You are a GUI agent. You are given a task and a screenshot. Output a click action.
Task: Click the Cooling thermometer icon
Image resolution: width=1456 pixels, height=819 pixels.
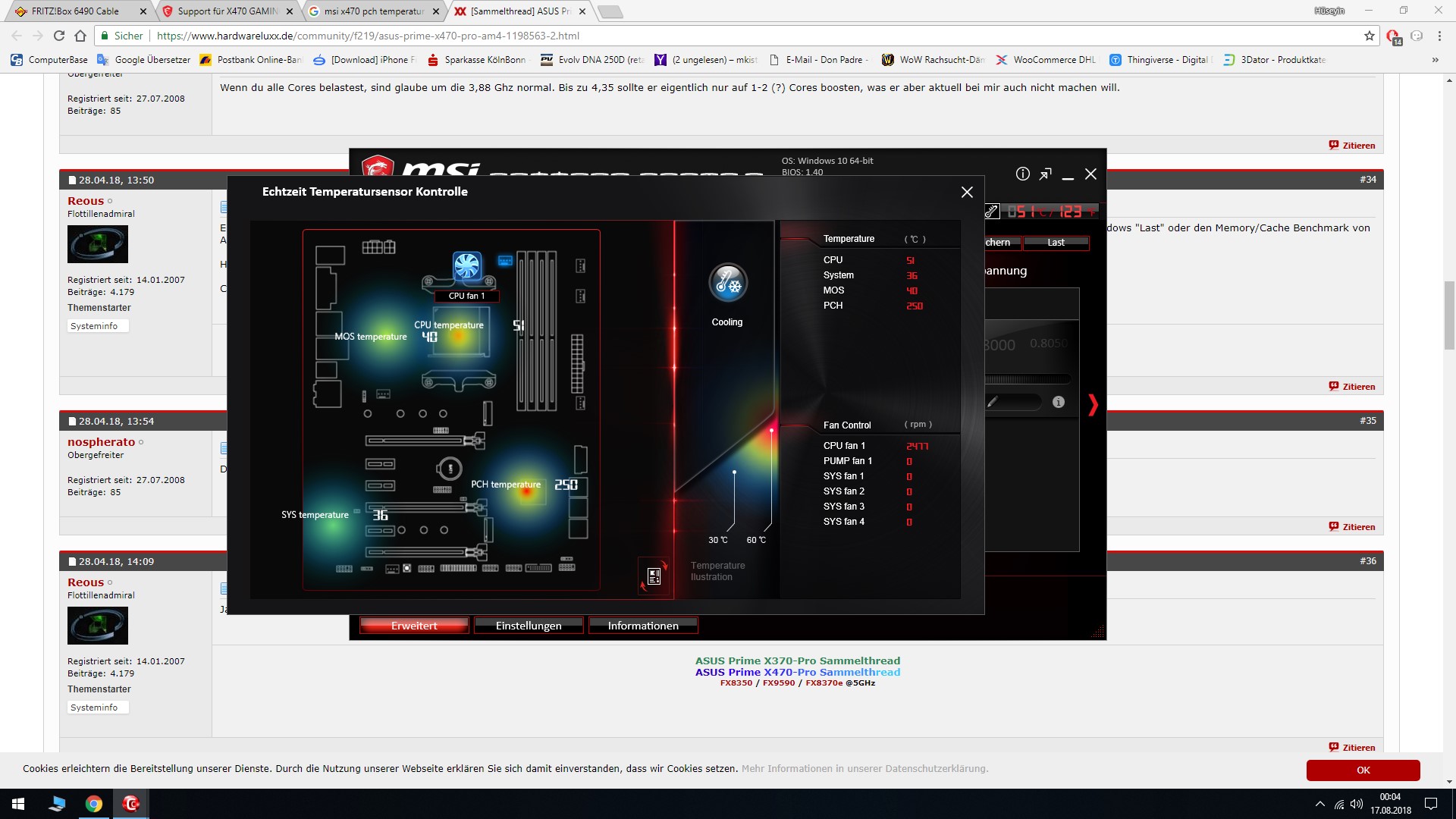point(728,283)
